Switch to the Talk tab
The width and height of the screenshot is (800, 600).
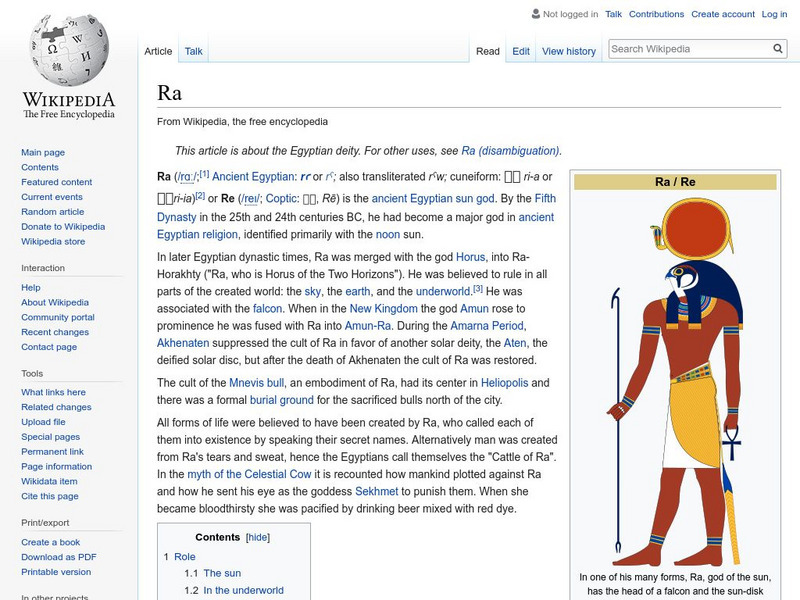coord(193,51)
